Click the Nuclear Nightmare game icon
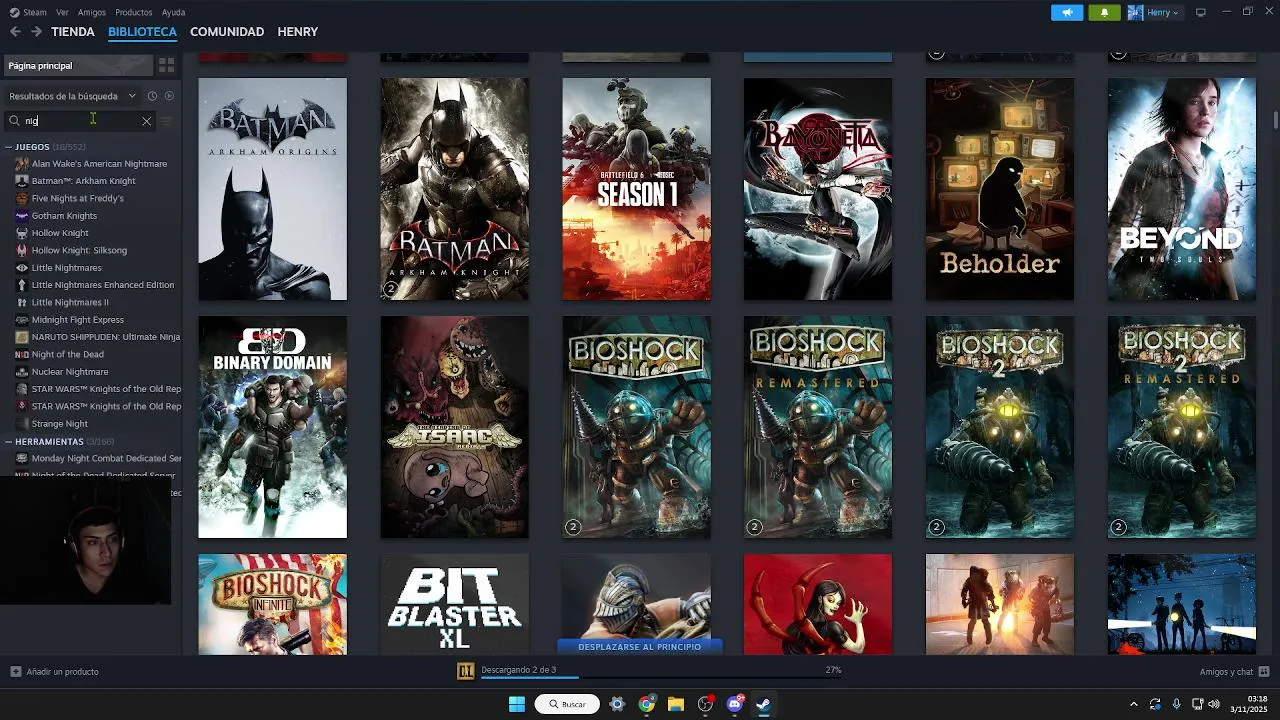The height and width of the screenshot is (720, 1280). pyautogui.click(x=22, y=372)
